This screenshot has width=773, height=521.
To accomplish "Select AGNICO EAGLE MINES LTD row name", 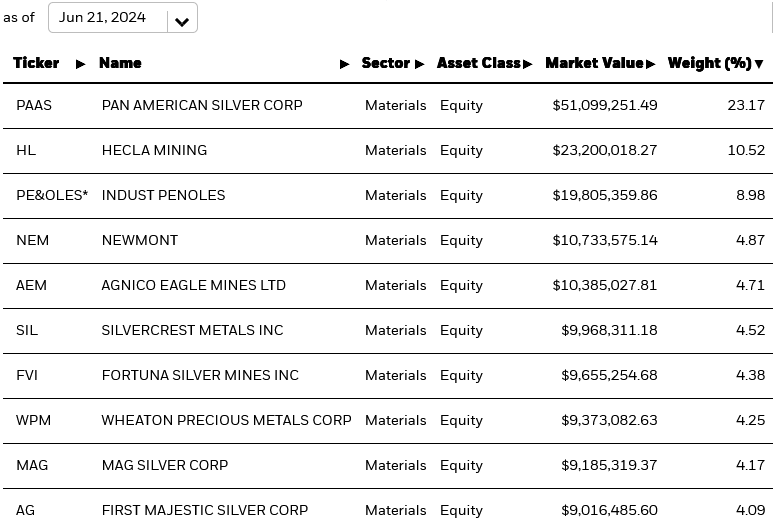I will (193, 285).
